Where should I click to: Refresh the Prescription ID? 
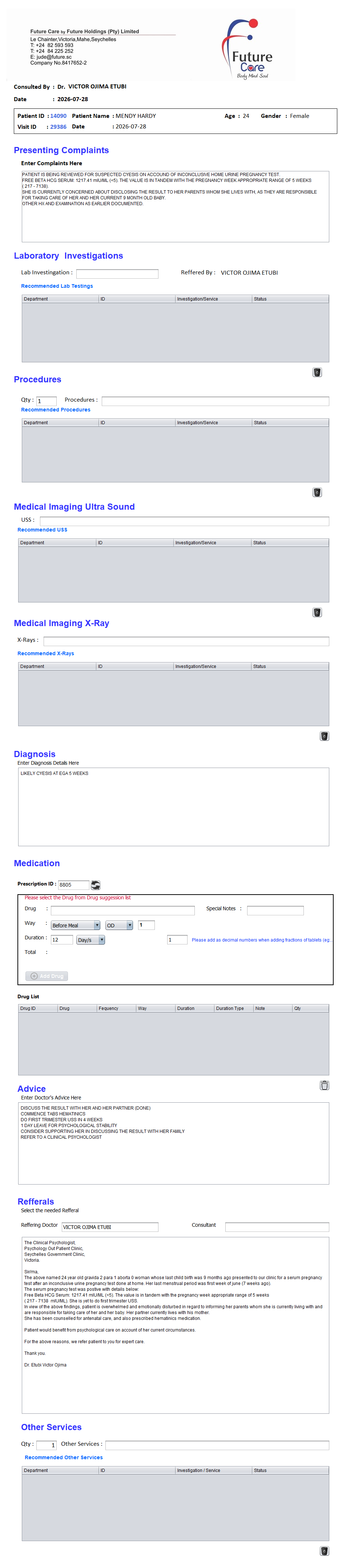point(96,885)
